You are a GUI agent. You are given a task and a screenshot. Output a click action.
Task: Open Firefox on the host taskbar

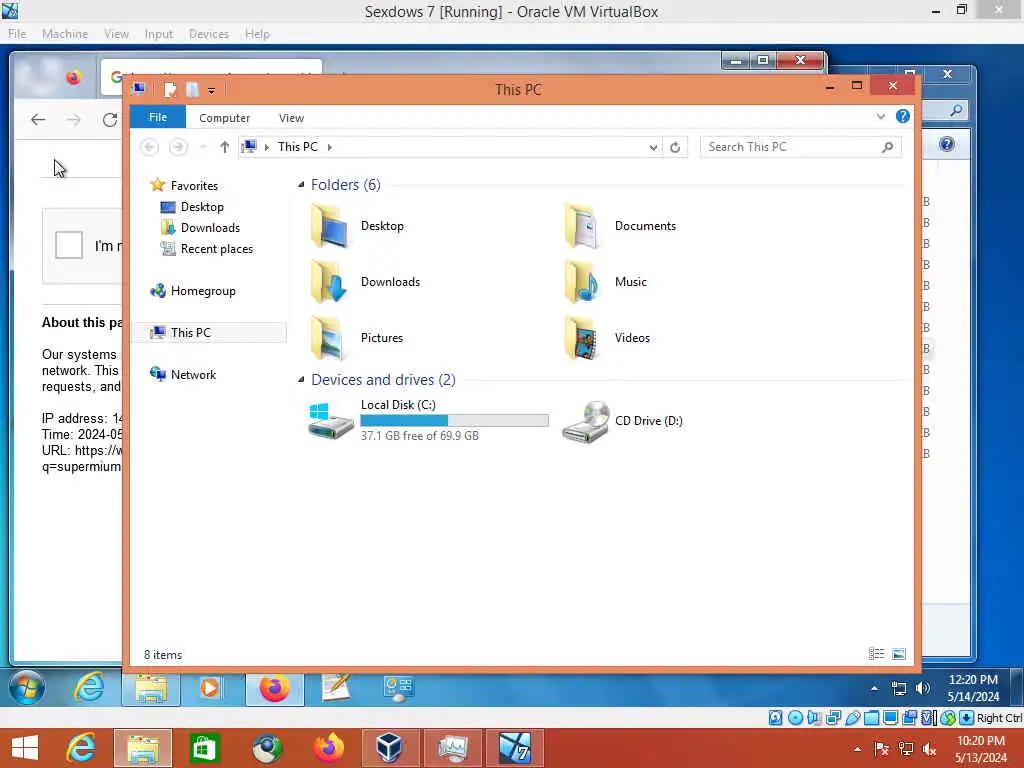(329, 748)
